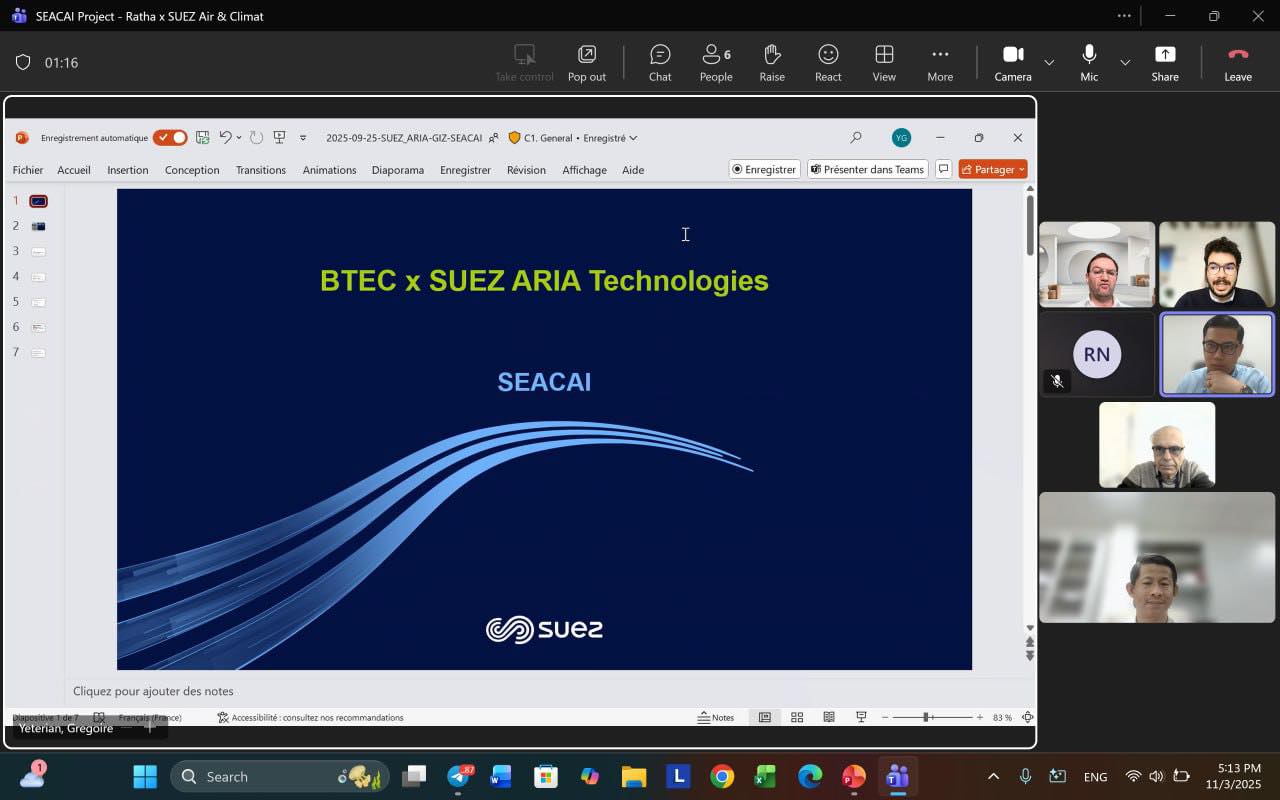Viewport: 1280px width, 800px height.
Task: Click Présenter dans Teams button
Action: [867, 170]
